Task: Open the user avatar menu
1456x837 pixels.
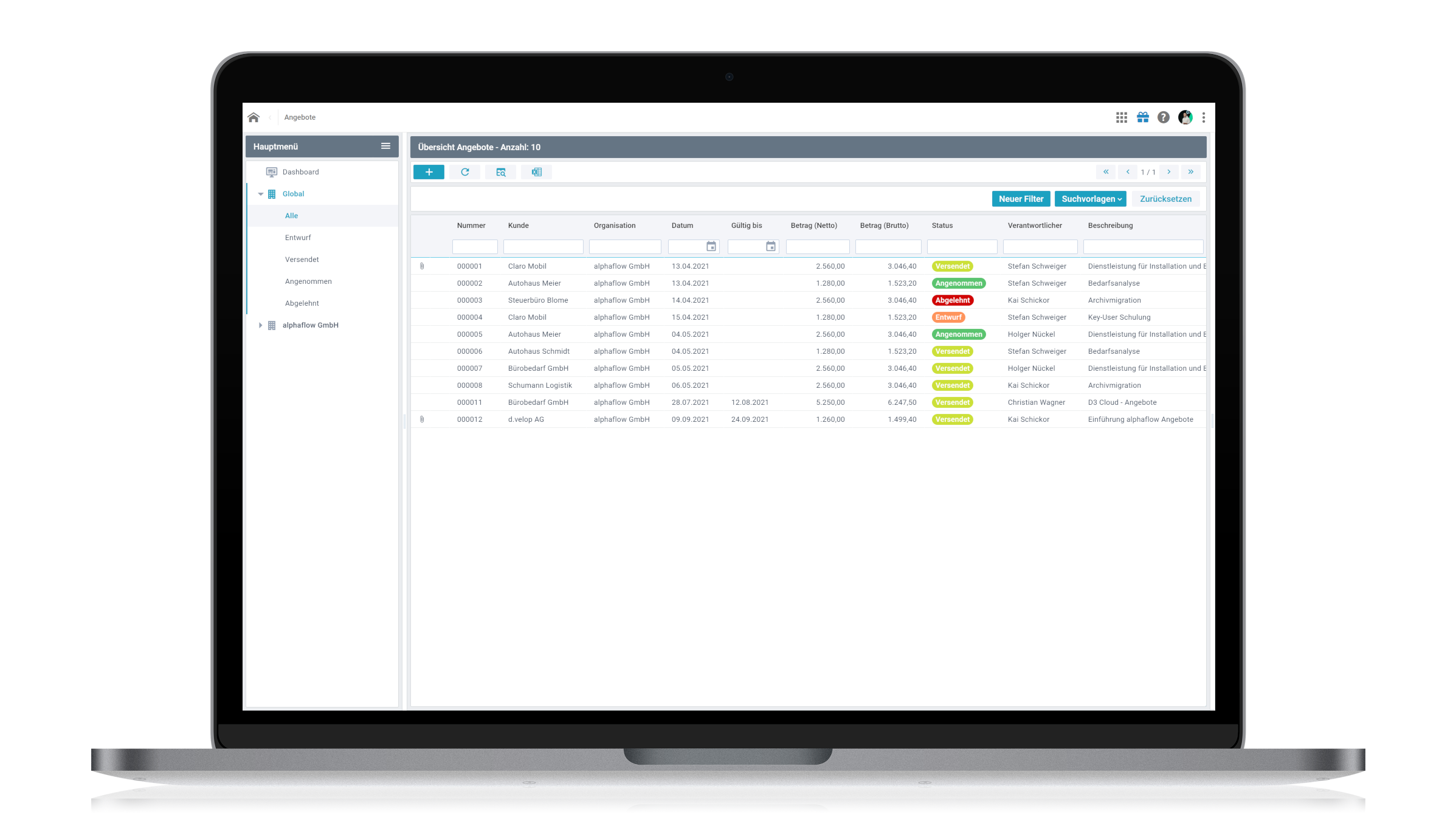Action: (1185, 117)
